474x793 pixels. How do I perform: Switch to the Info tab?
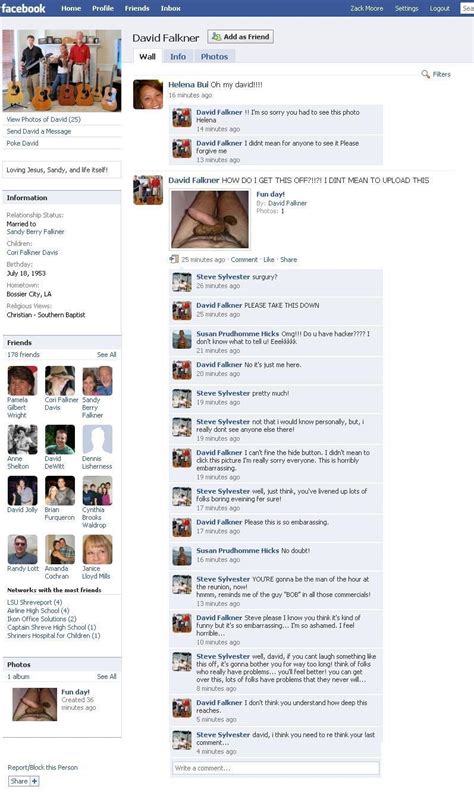178,57
